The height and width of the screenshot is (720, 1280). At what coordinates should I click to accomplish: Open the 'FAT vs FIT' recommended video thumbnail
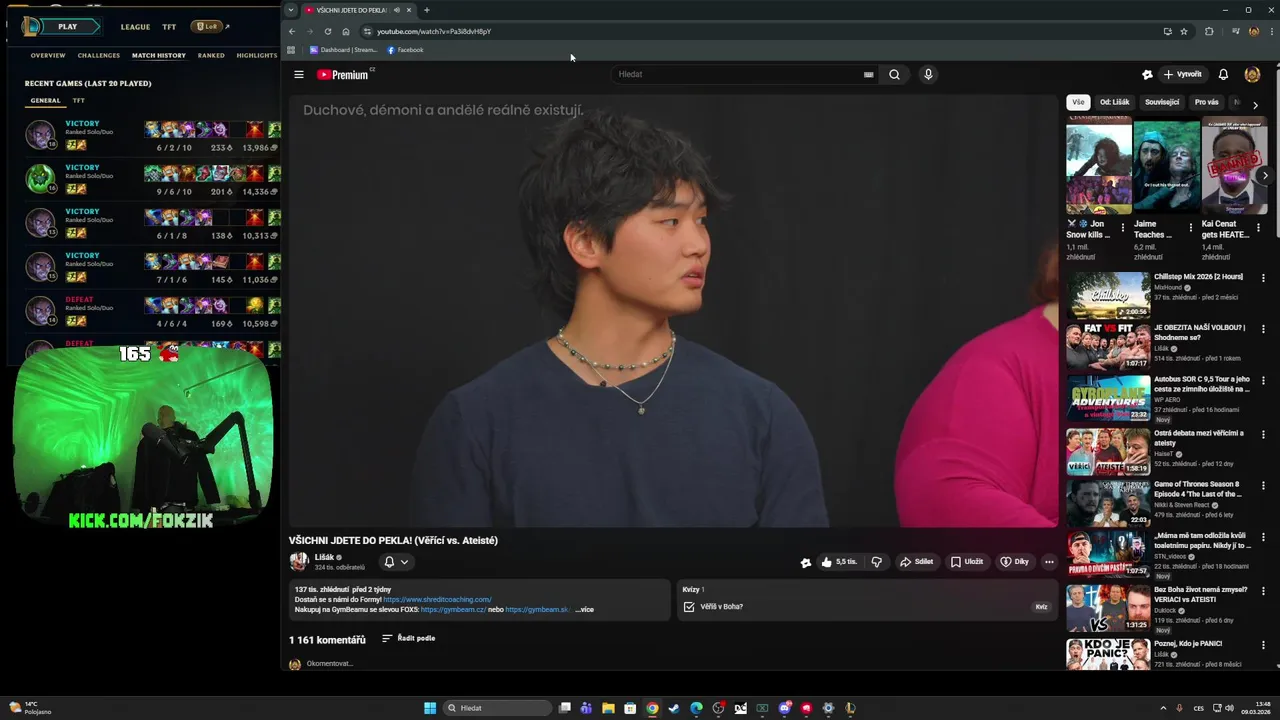[x=1108, y=346]
